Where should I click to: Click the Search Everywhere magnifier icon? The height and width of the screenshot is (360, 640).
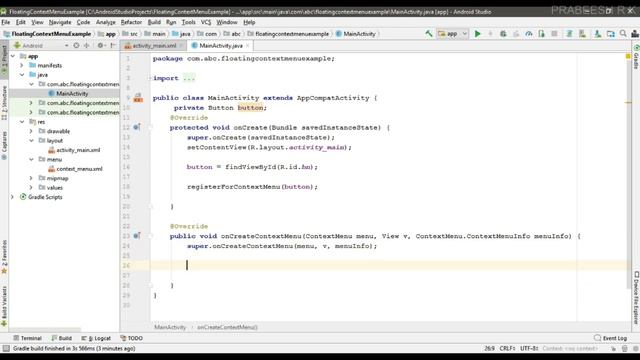pyautogui.click(x=623, y=34)
